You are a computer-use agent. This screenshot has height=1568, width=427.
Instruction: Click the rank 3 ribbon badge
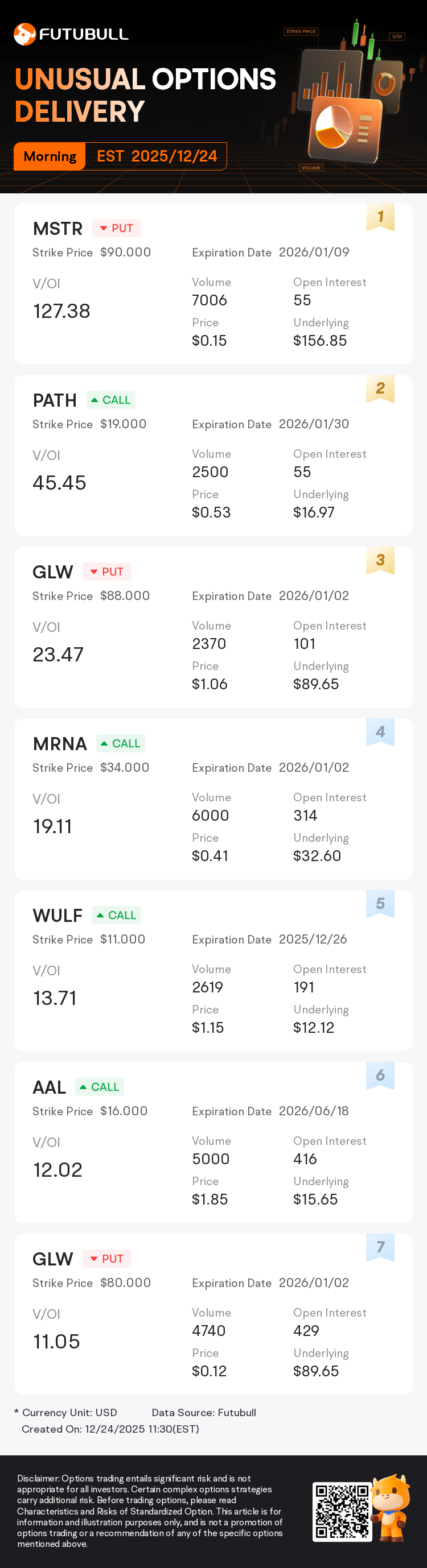[x=380, y=560]
